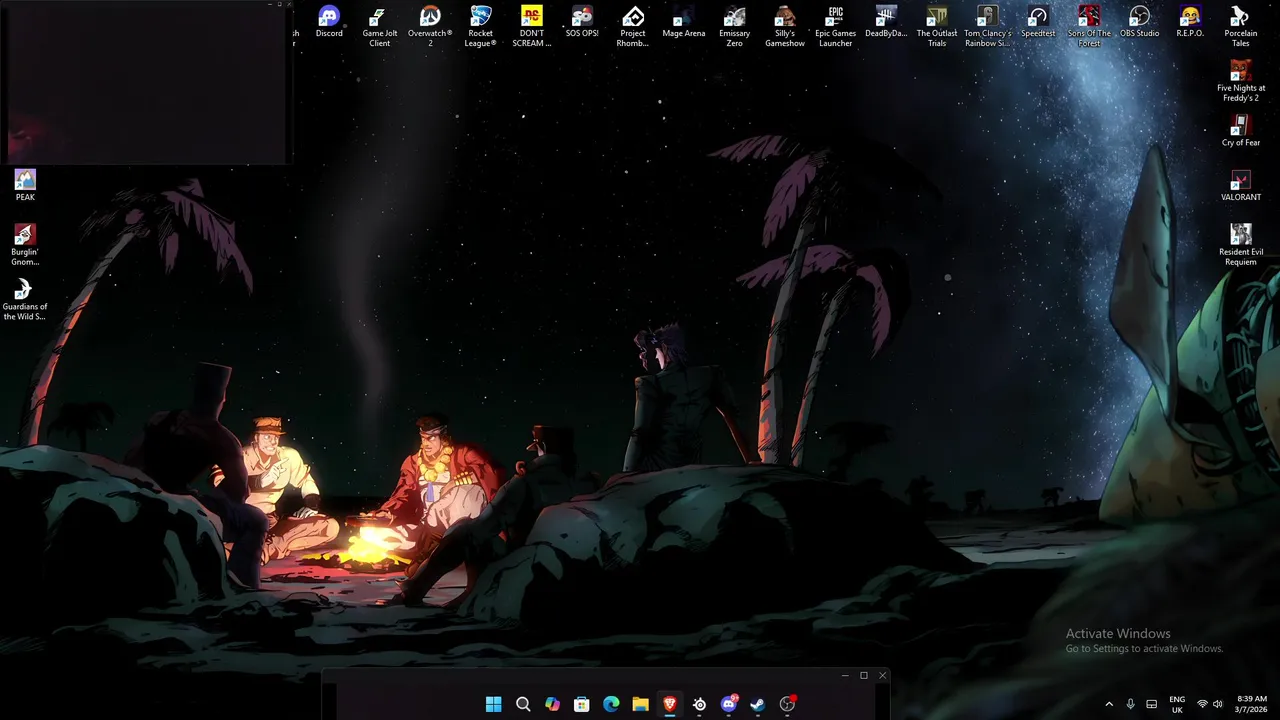Close the small window above the taskbar
The height and width of the screenshot is (720, 1280).
[882, 676]
